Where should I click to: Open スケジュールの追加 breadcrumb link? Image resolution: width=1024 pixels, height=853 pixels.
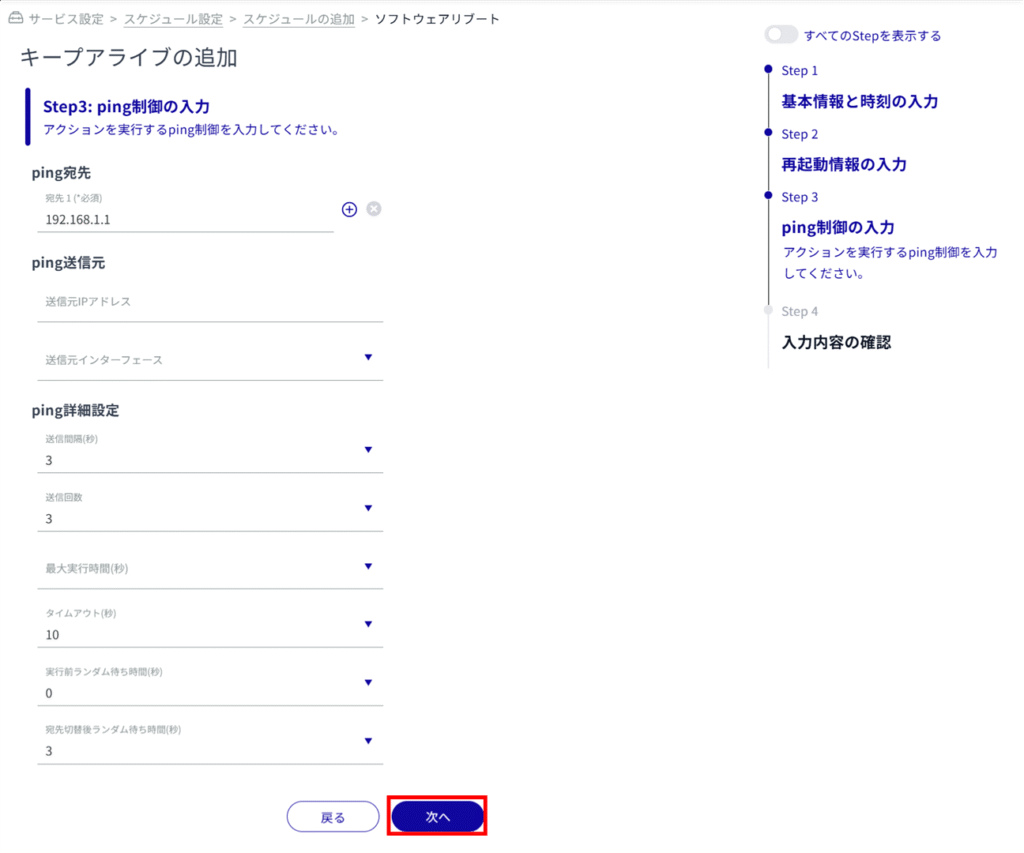[299, 19]
